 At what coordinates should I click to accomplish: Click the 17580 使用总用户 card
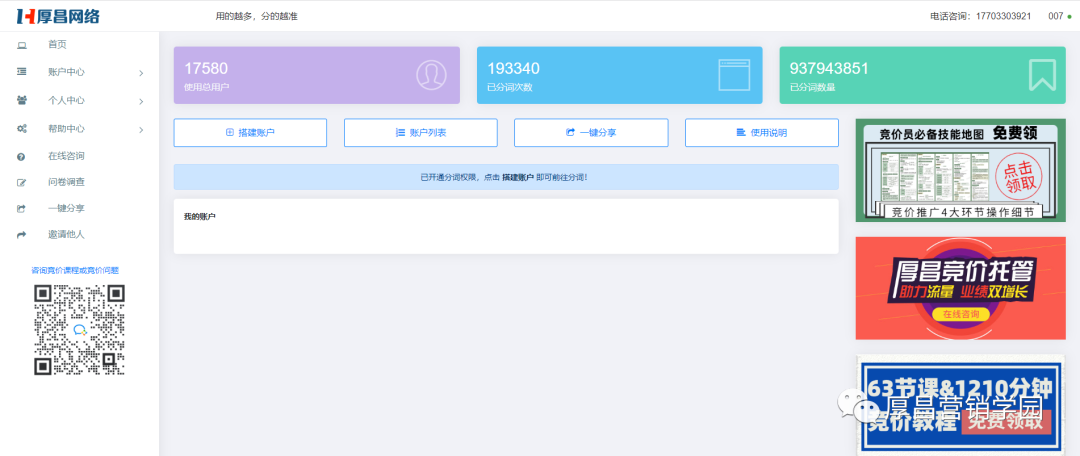coord(317,75)
